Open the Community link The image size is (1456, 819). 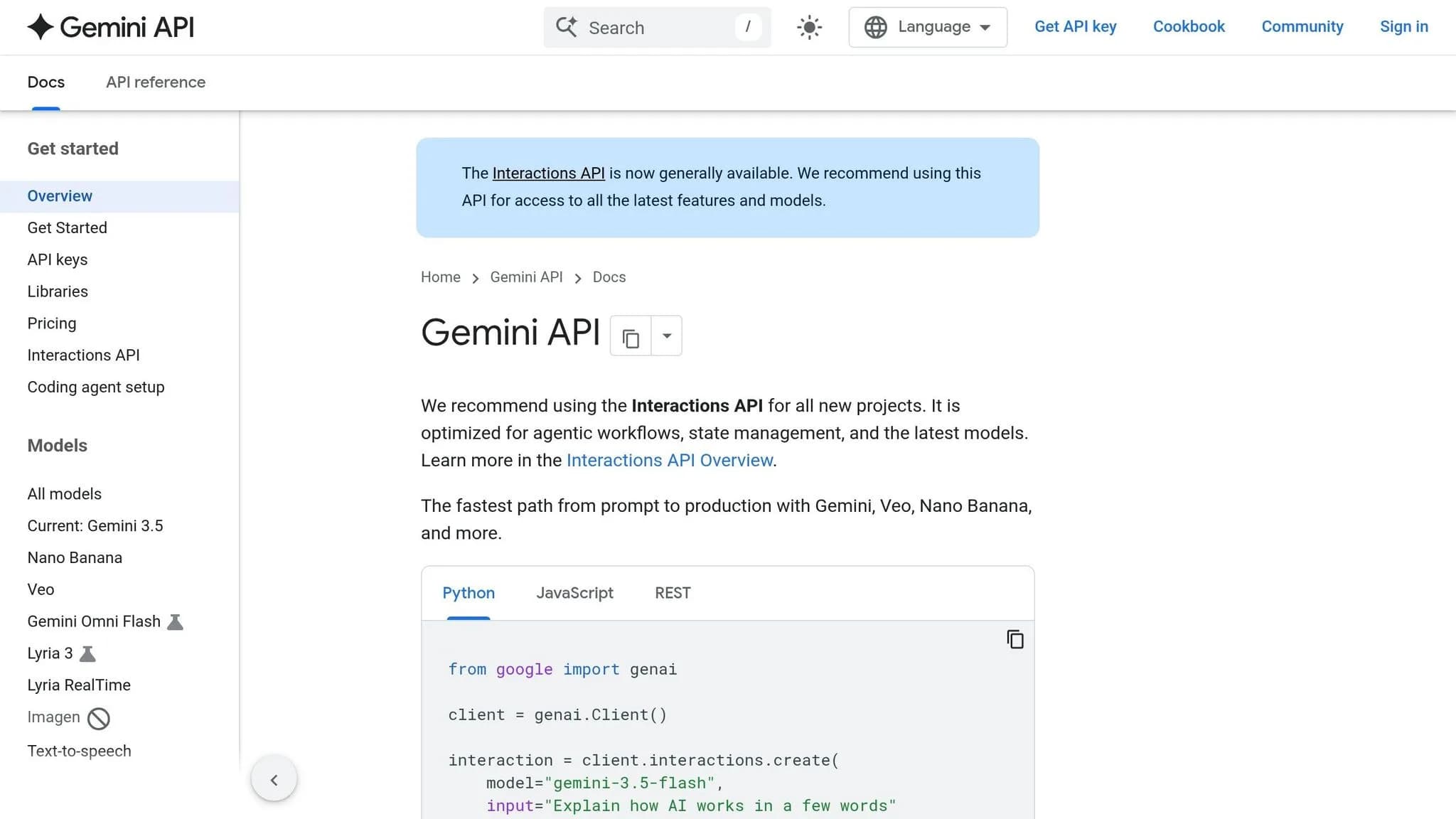1302,26
